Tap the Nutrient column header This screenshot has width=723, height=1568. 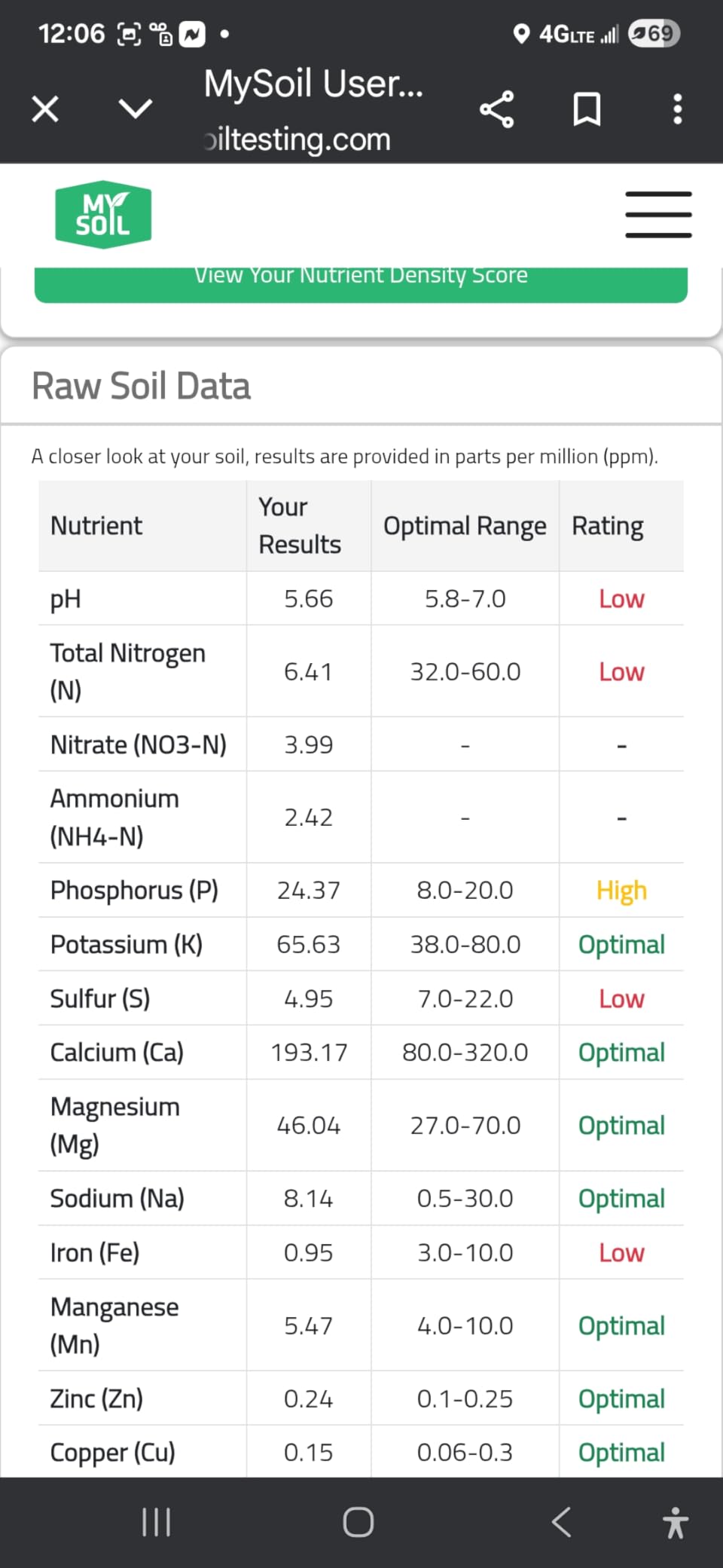click(96, 526)
